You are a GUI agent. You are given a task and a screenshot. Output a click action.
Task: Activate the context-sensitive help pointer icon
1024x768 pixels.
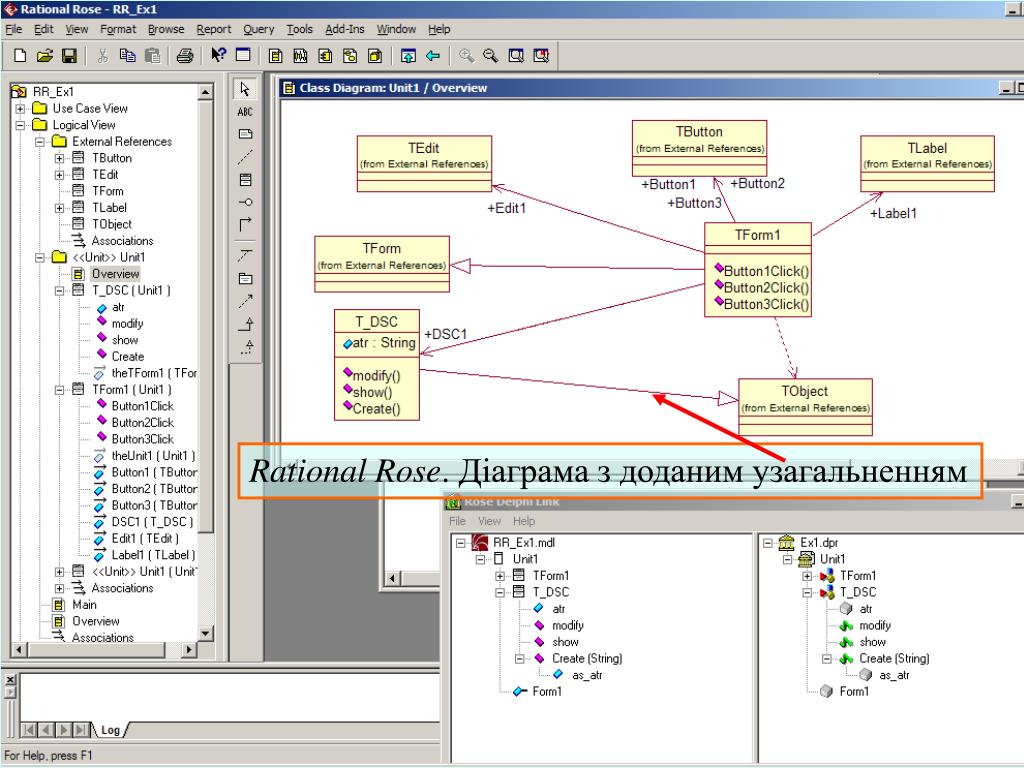218,56
